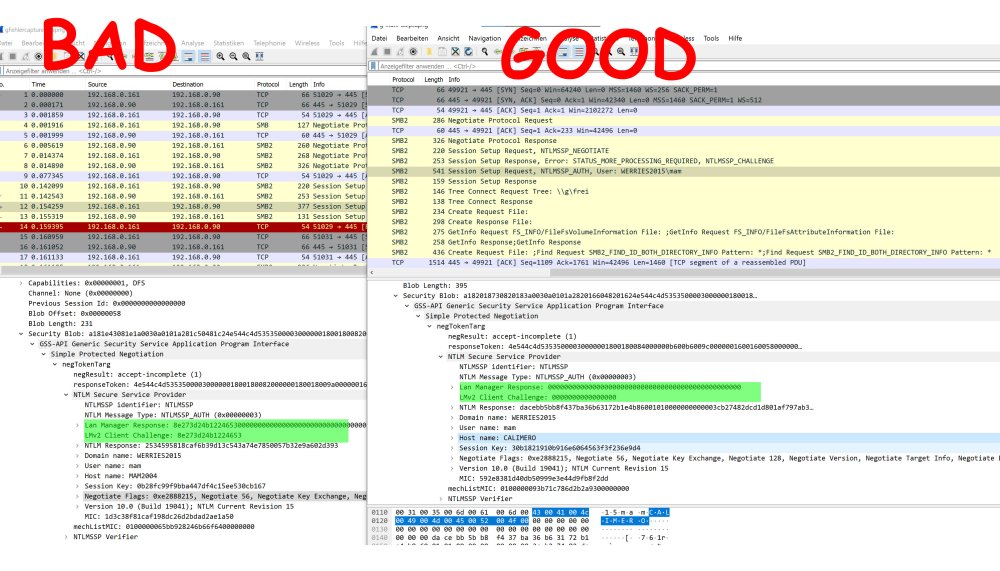The image size is (1000, 571).
Task: Select Tree Connect Request packet in GOOD window
Action: pyautogui.click(x=684, y=191)
